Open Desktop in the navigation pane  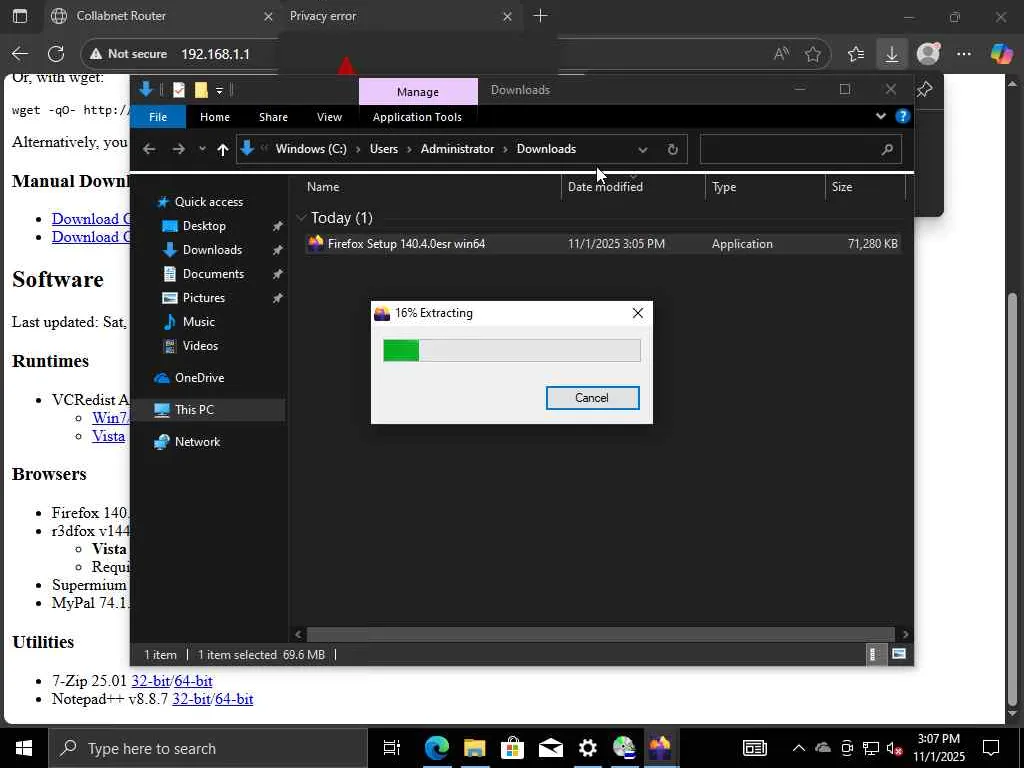[204, 226]
